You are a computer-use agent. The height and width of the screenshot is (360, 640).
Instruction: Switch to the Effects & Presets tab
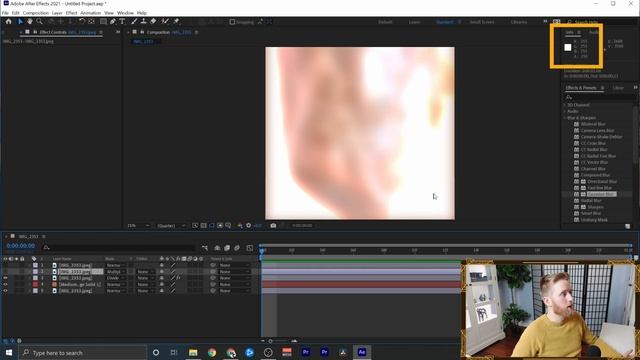tap(581, 88)
